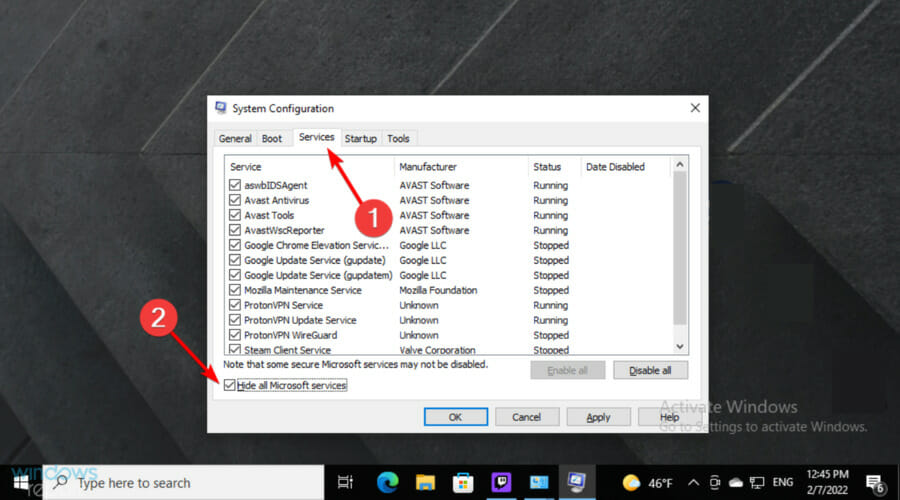Image resolution: width=900 pixels, height=500 pixels.
Task: Open the network tray icon
Action: (x=758, y=483)
